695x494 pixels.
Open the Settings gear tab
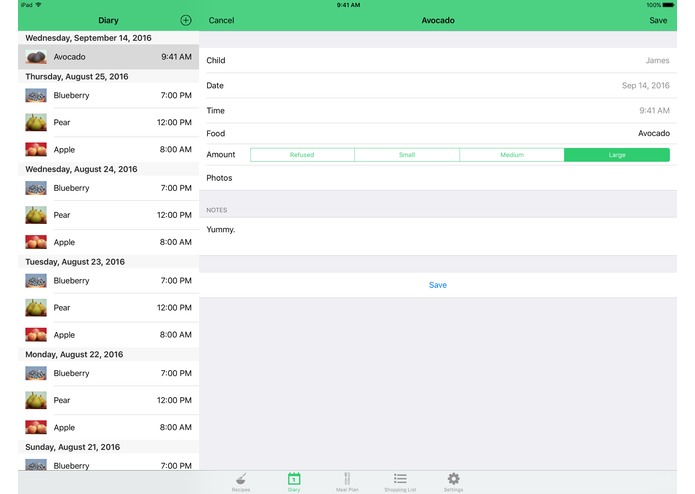coord(453,482)
